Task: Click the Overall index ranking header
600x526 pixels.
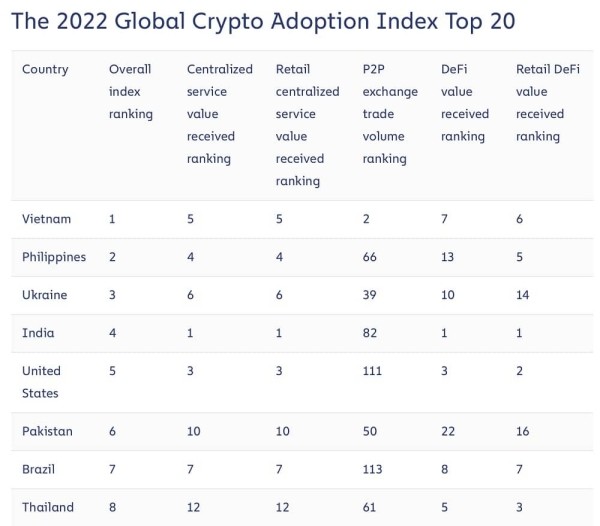Action: coord(131,91)
